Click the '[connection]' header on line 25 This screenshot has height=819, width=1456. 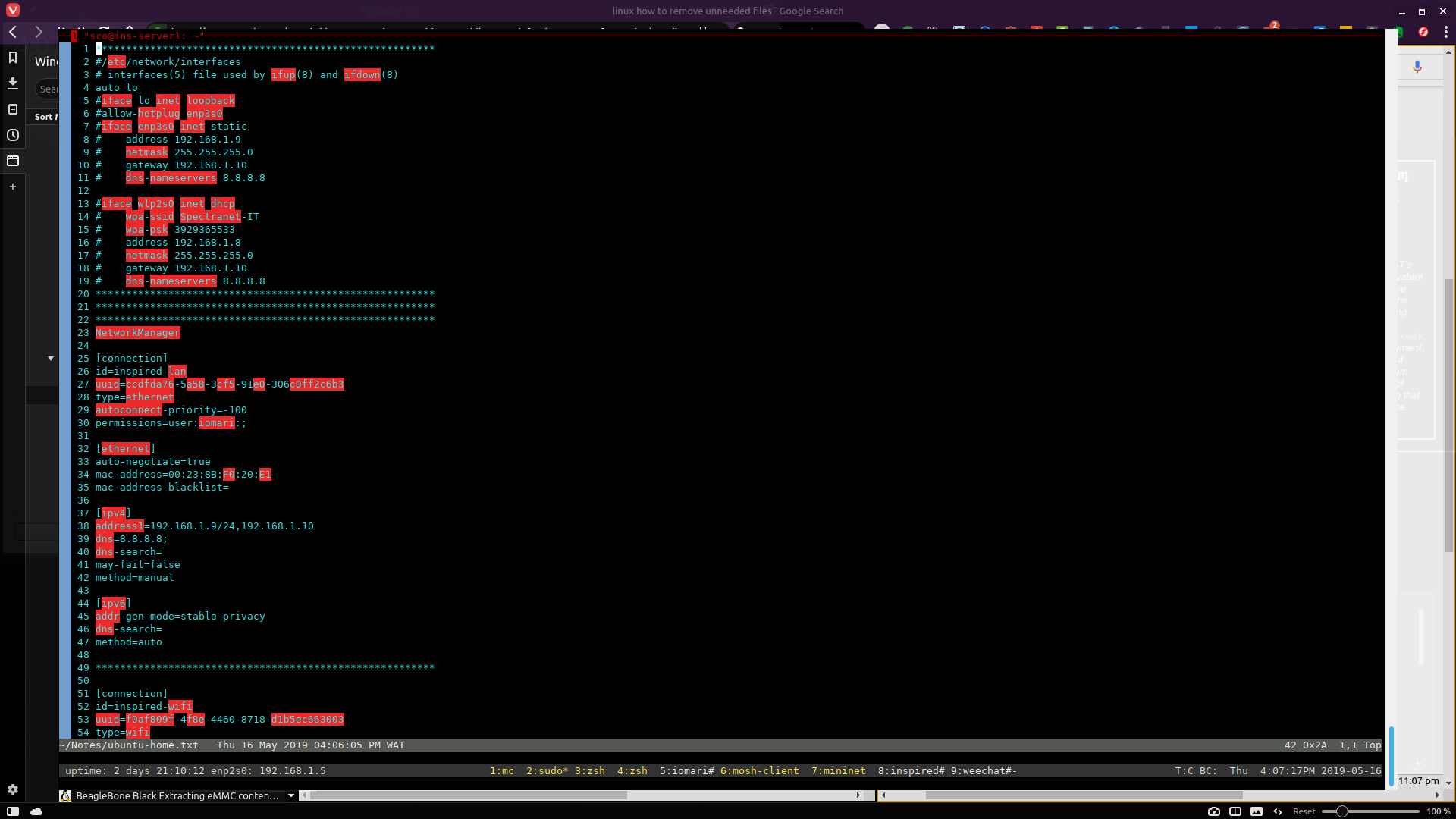click(x=132, y=359)
